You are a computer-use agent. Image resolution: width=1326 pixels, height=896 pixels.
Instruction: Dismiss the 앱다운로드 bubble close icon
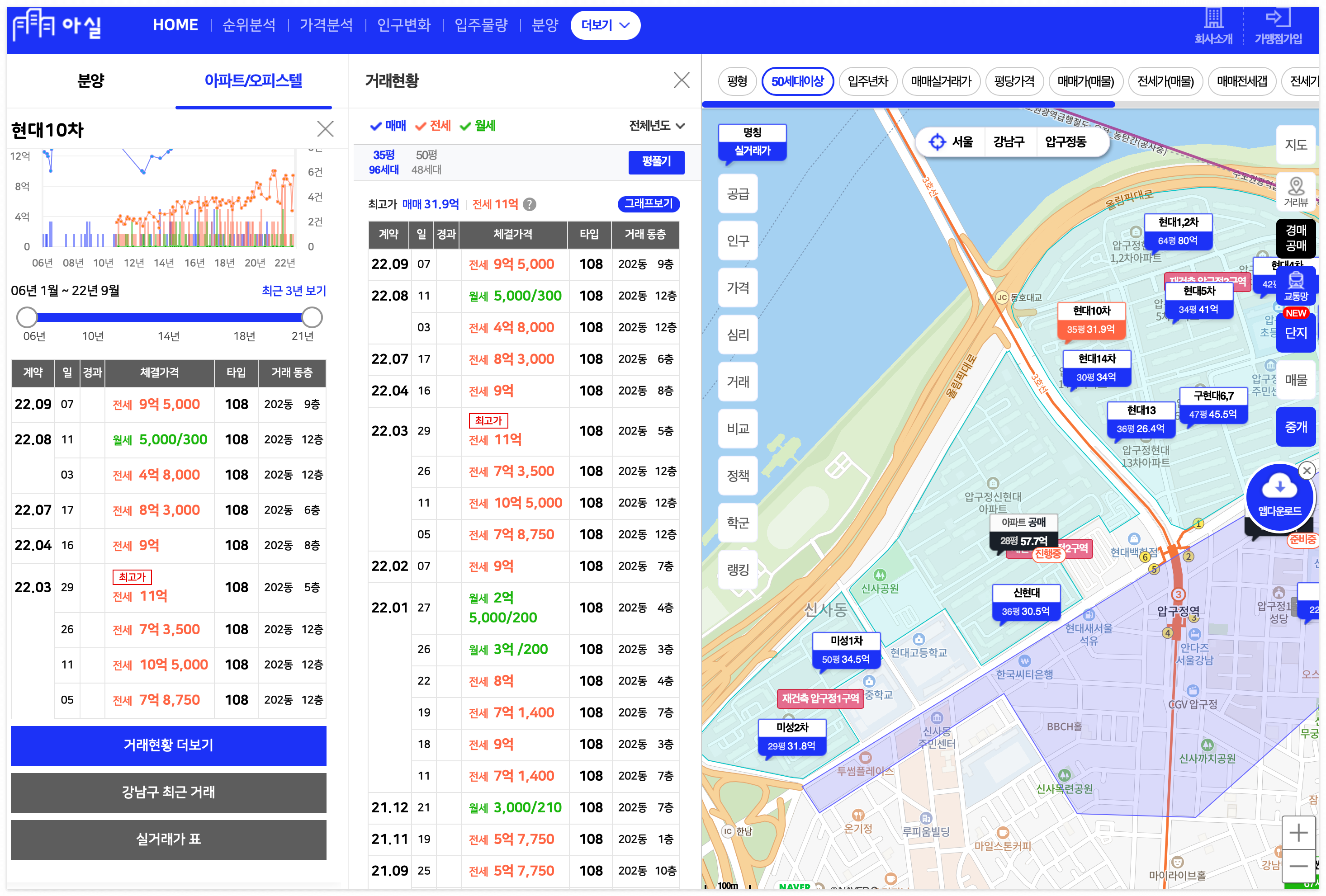point(1307,471)
